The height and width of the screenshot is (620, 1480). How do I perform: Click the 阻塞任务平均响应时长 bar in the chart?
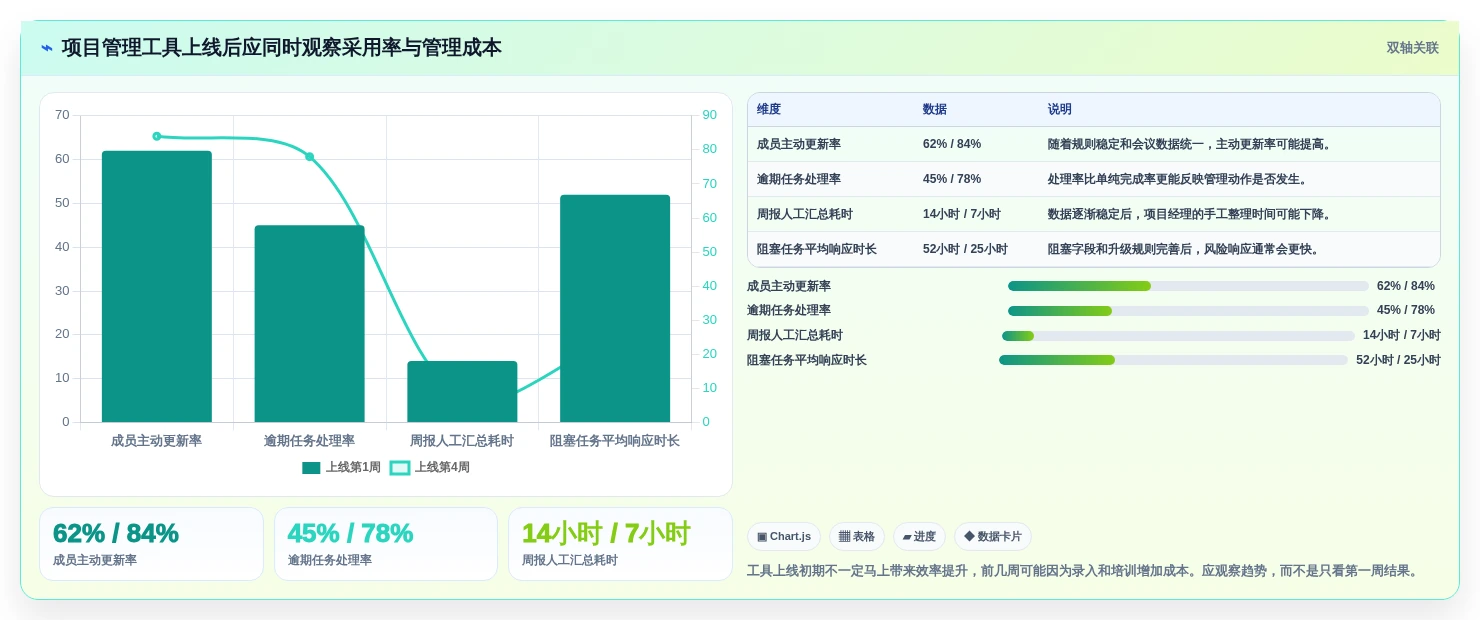(615, 308)
